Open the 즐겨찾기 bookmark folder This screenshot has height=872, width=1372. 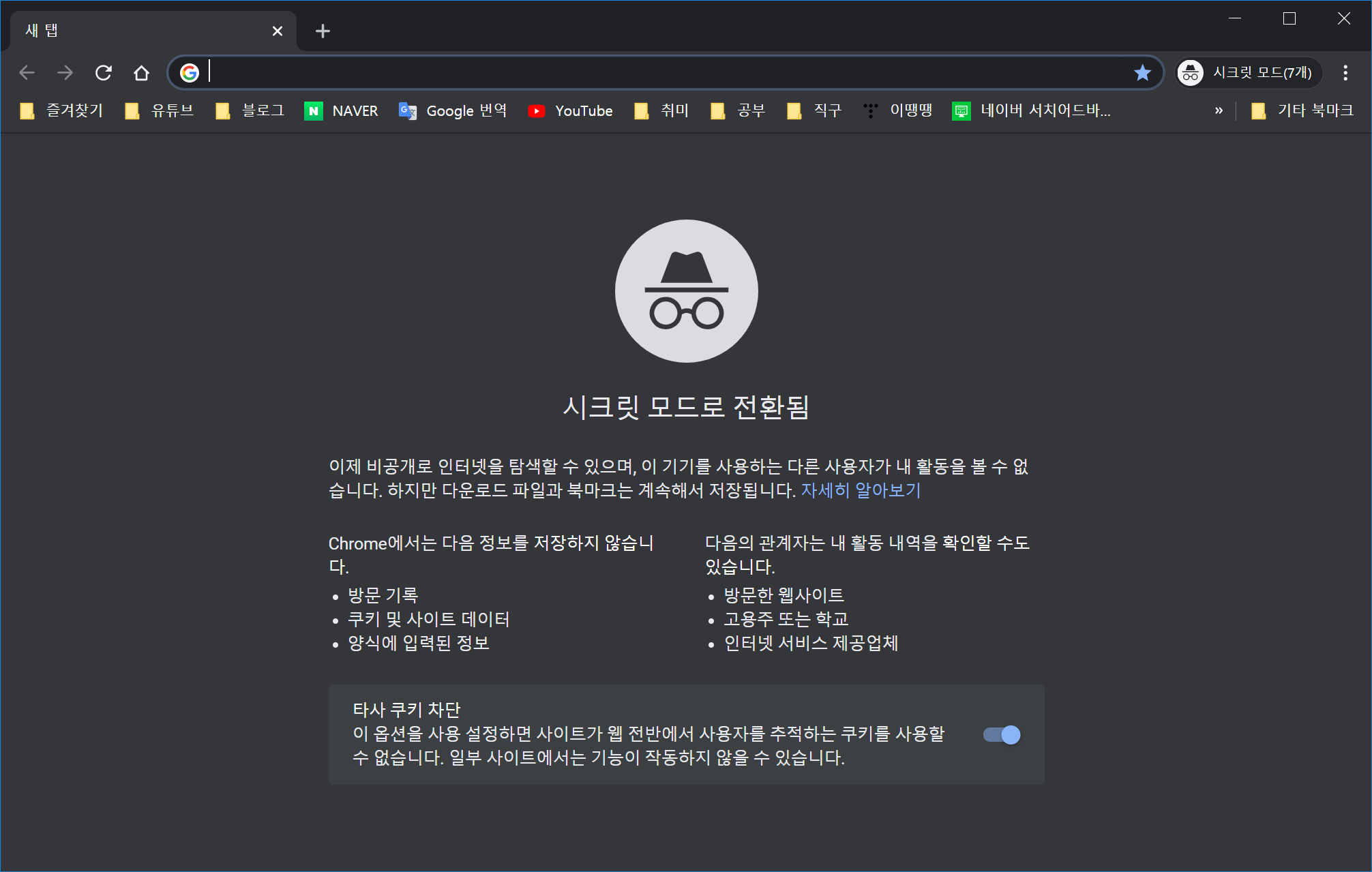[x=61, y=111]
